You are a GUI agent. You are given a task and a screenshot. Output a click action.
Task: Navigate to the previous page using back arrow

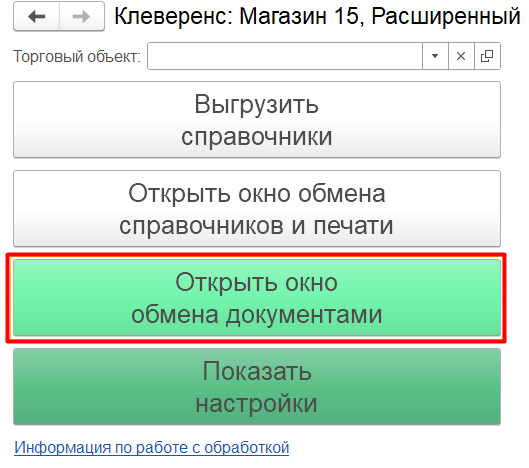pos(36,16)
